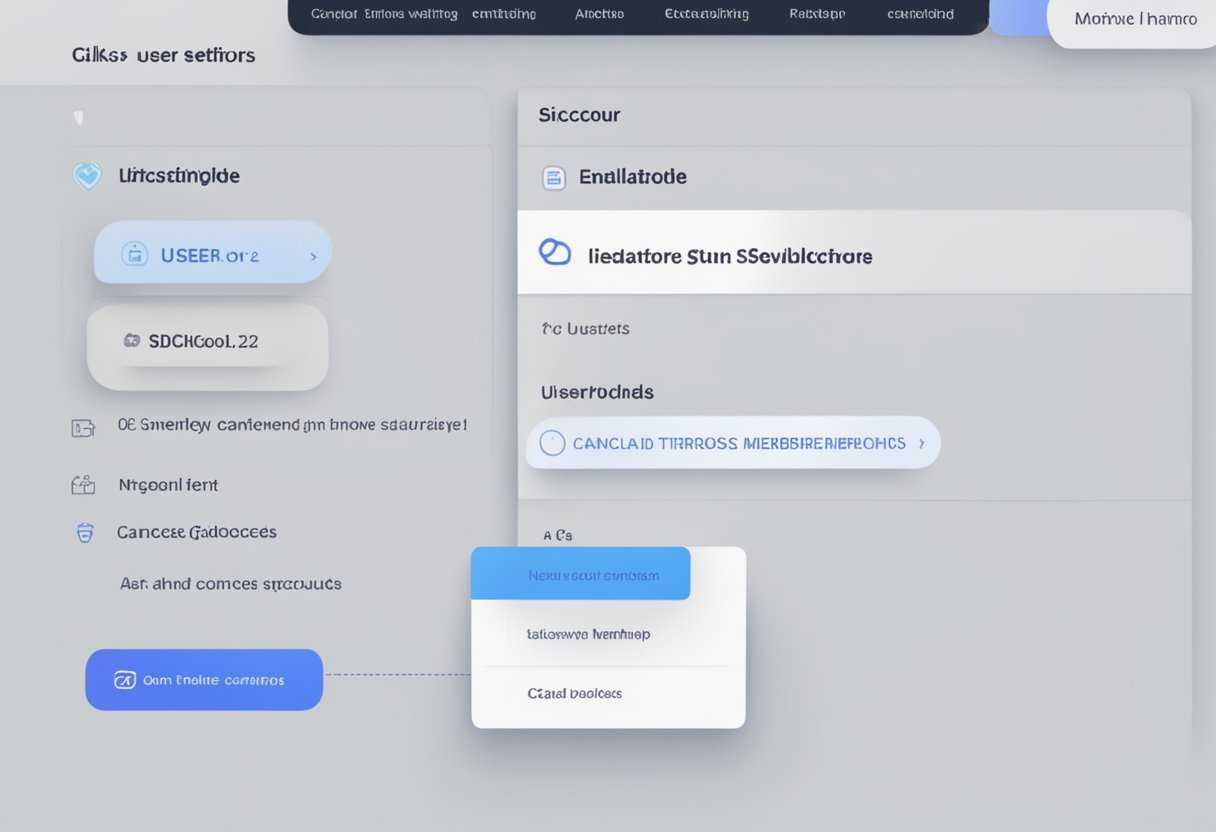Click the document icon beside Enallatrode
Viewport: 1216px width, 832px height.
553,178
